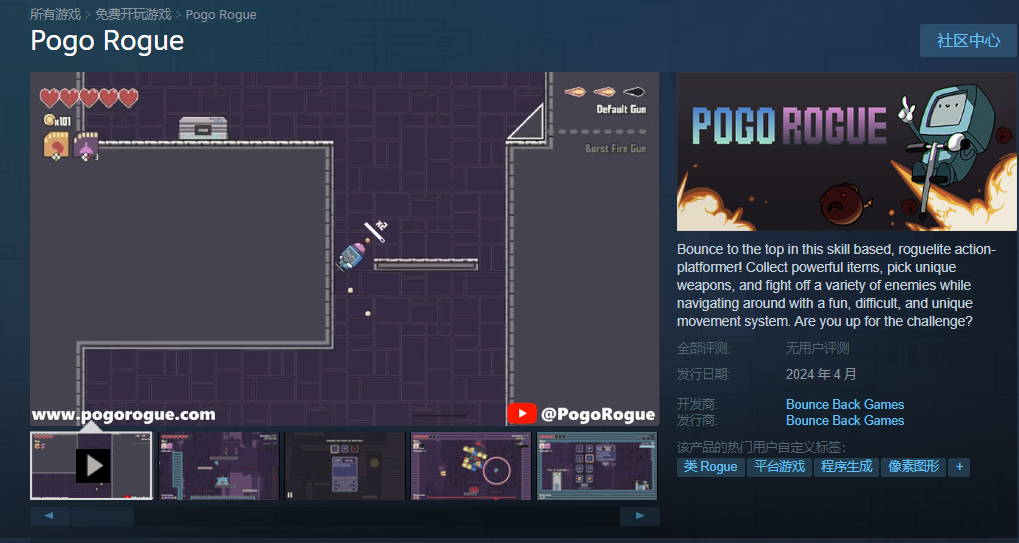Open the third screenshot thumbnail with dark menu
The image size is (1019, 543).
345,466
